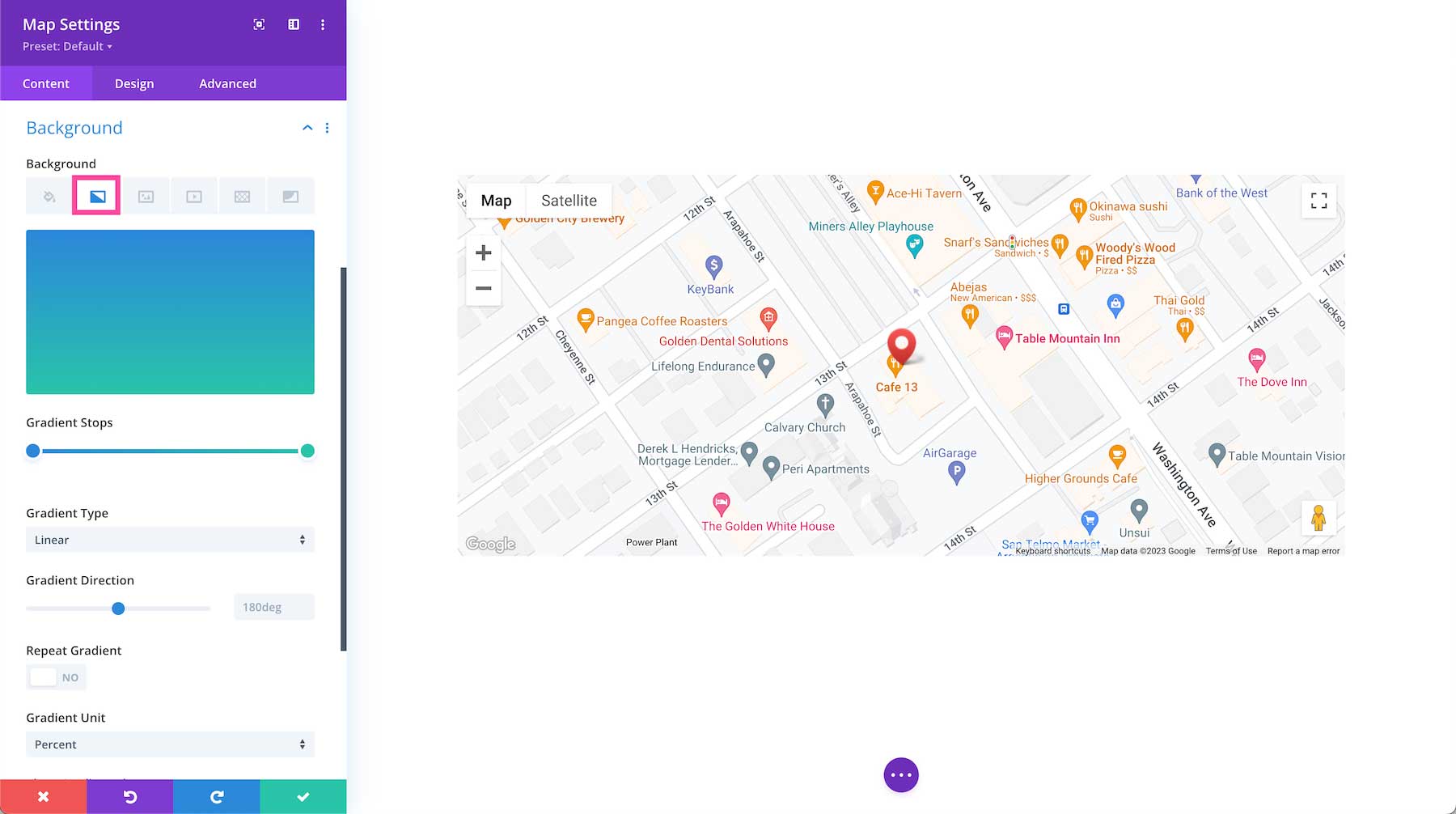Select the background gradient icon
Screen dimensions: 1456x814
pos(97,197)
